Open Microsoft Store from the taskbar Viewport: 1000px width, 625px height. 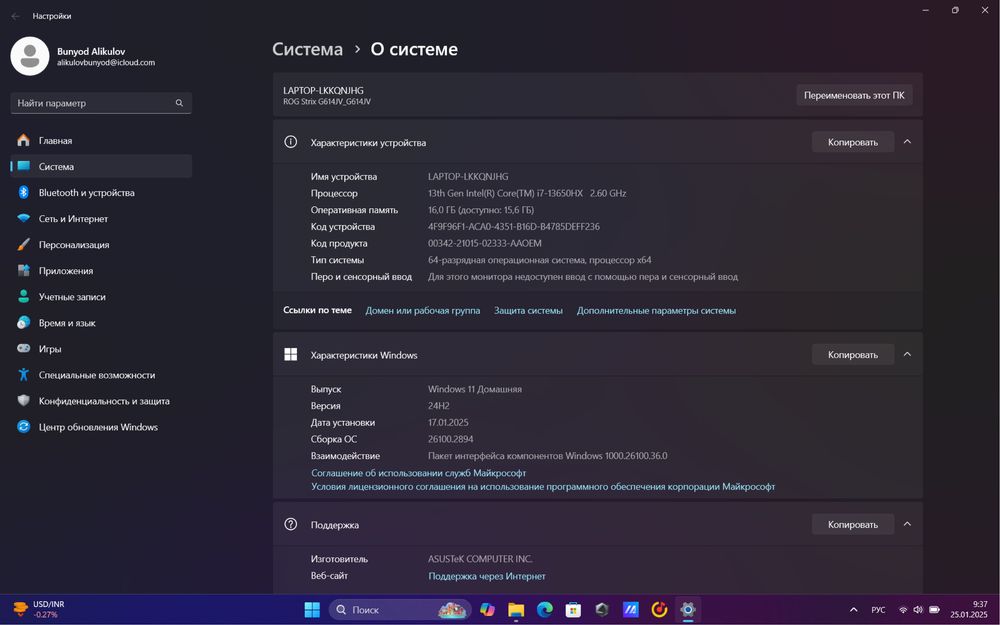point(573,610)
